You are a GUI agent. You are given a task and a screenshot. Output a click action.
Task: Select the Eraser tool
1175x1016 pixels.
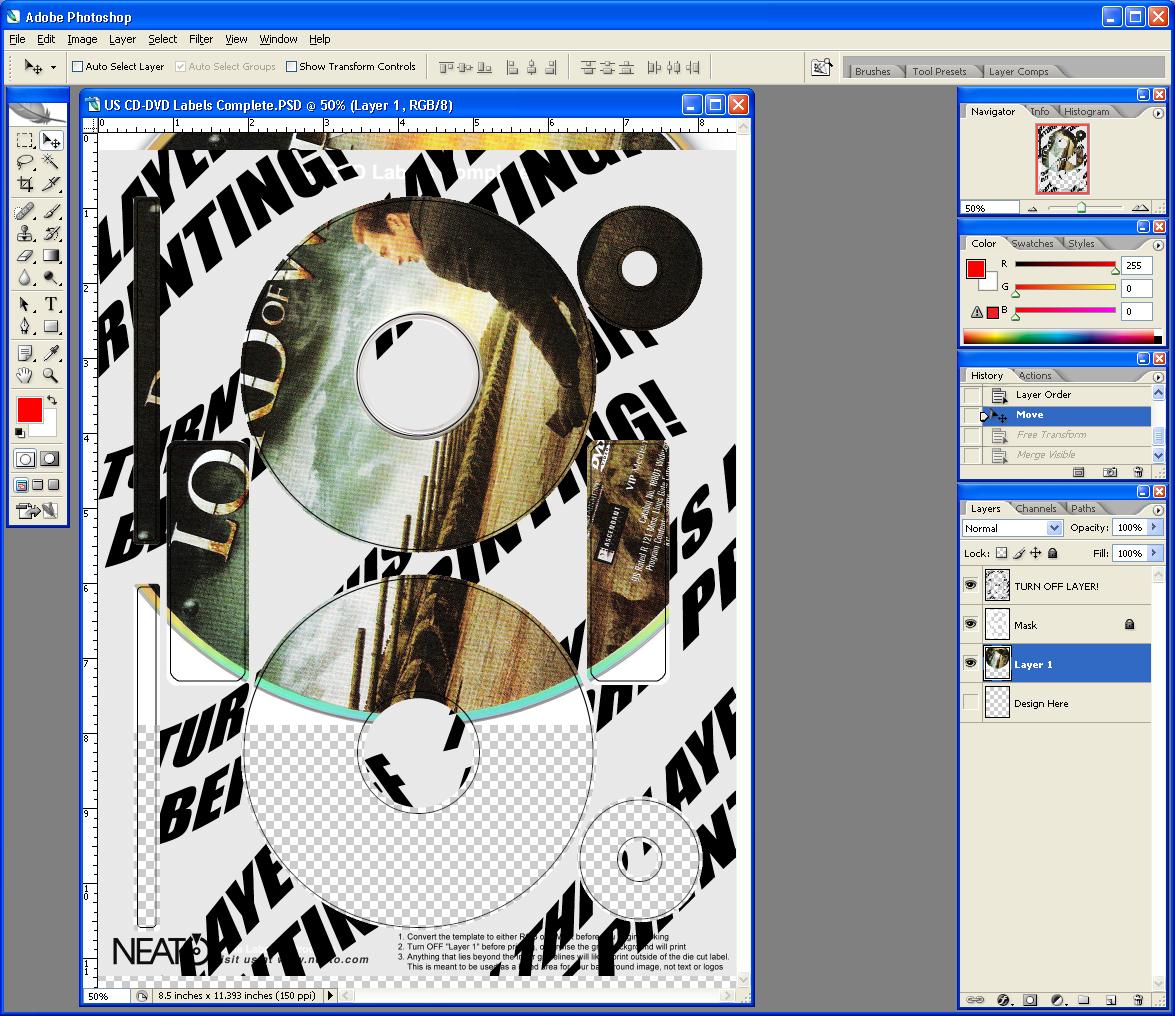(25, 255)
